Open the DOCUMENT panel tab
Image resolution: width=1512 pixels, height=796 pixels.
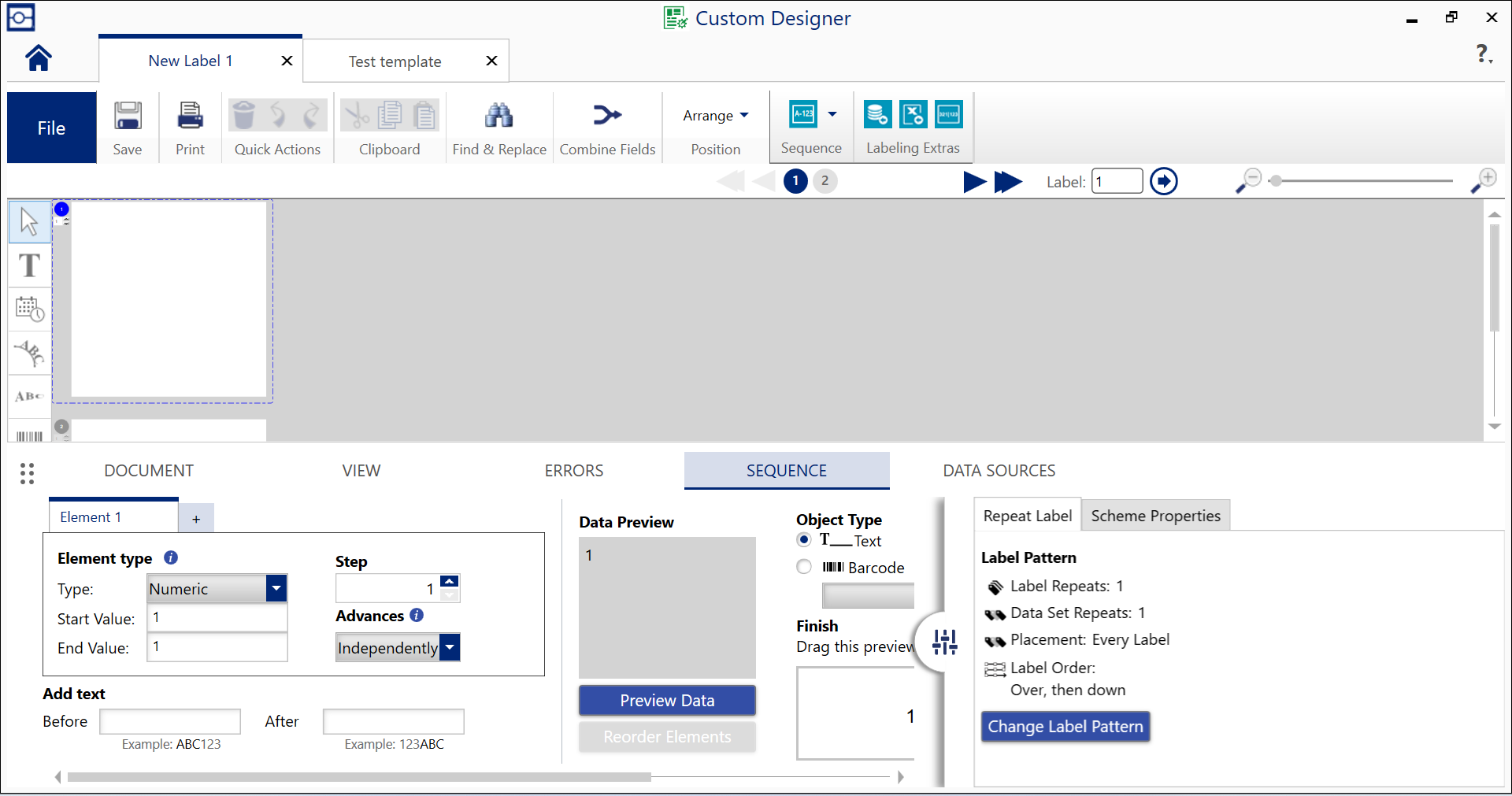149,471
